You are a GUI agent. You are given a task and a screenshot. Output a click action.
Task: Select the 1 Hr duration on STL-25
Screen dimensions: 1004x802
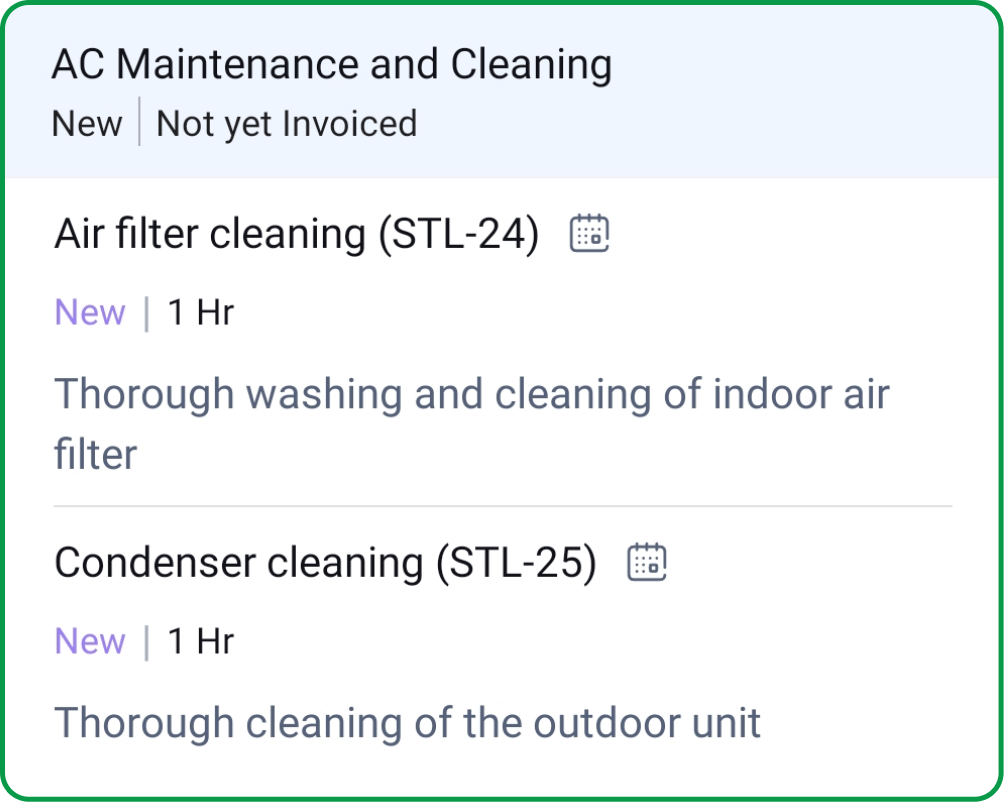[x=202, y=641]
